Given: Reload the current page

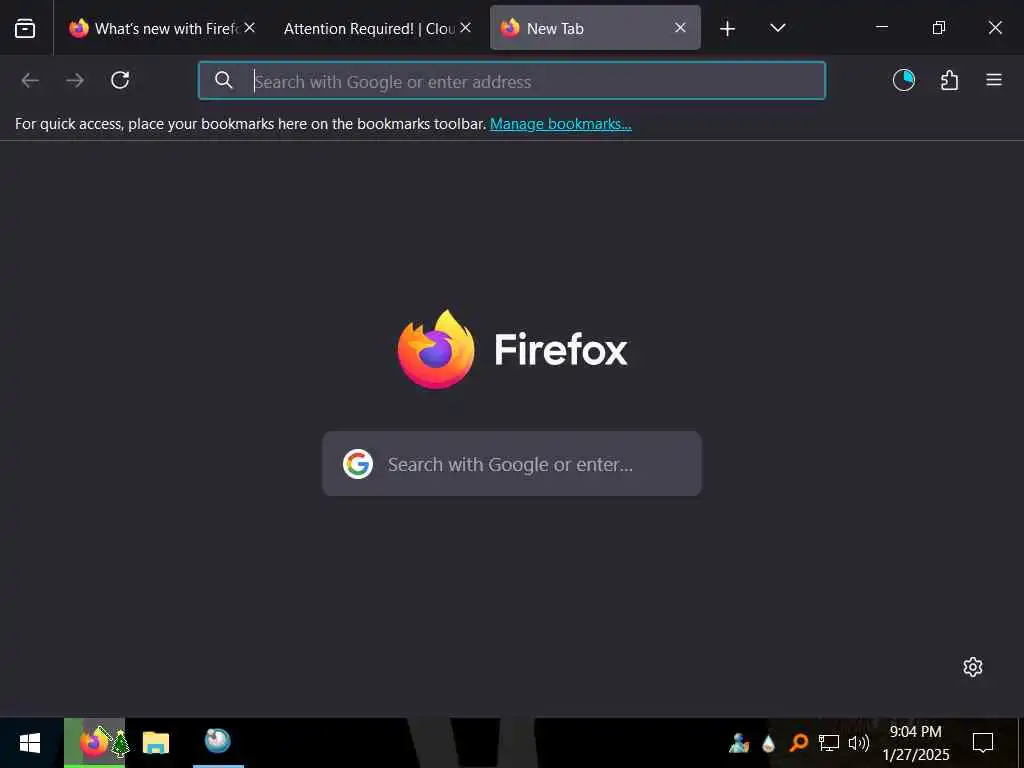Looking at the screenshot, I should coord(120,80).
